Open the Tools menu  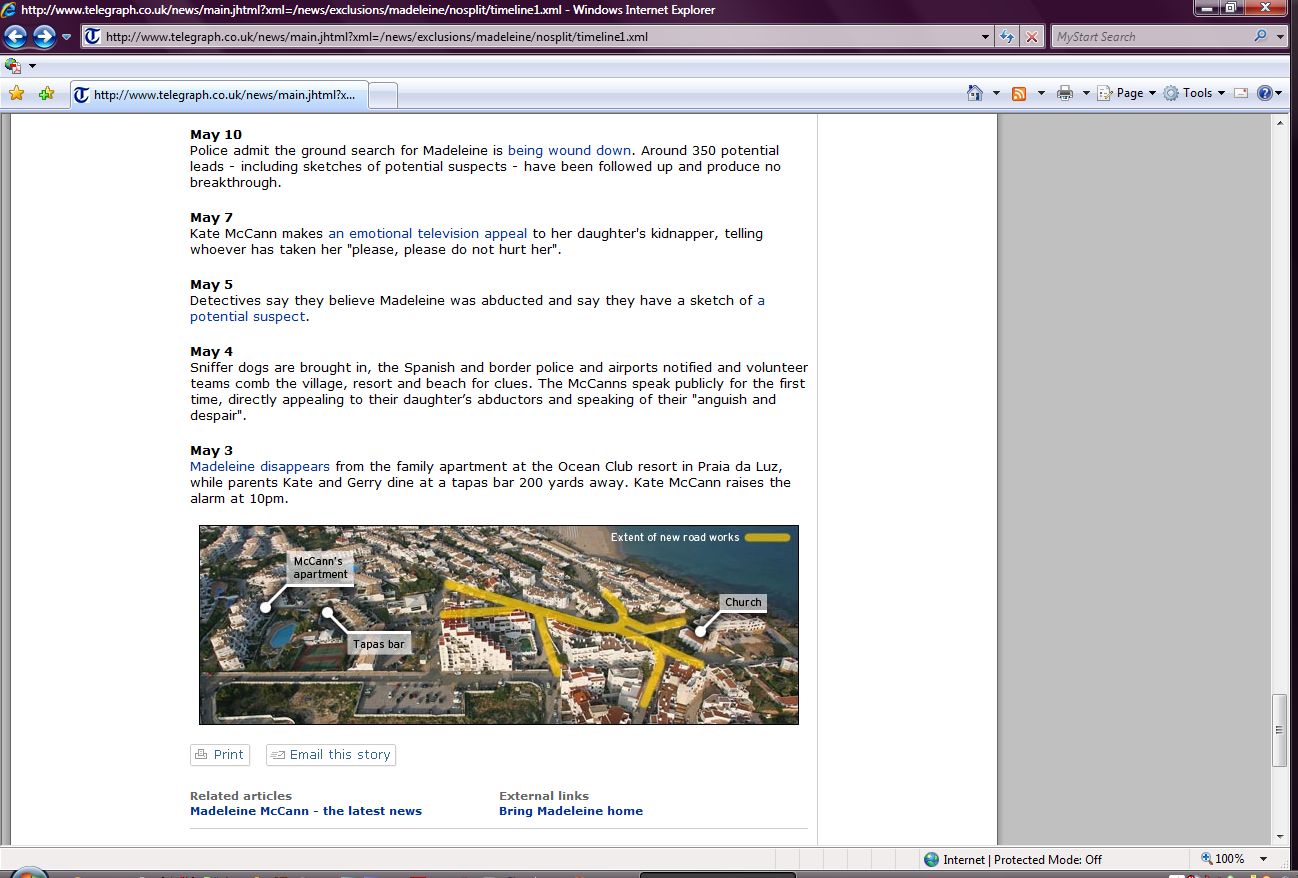1195,93
